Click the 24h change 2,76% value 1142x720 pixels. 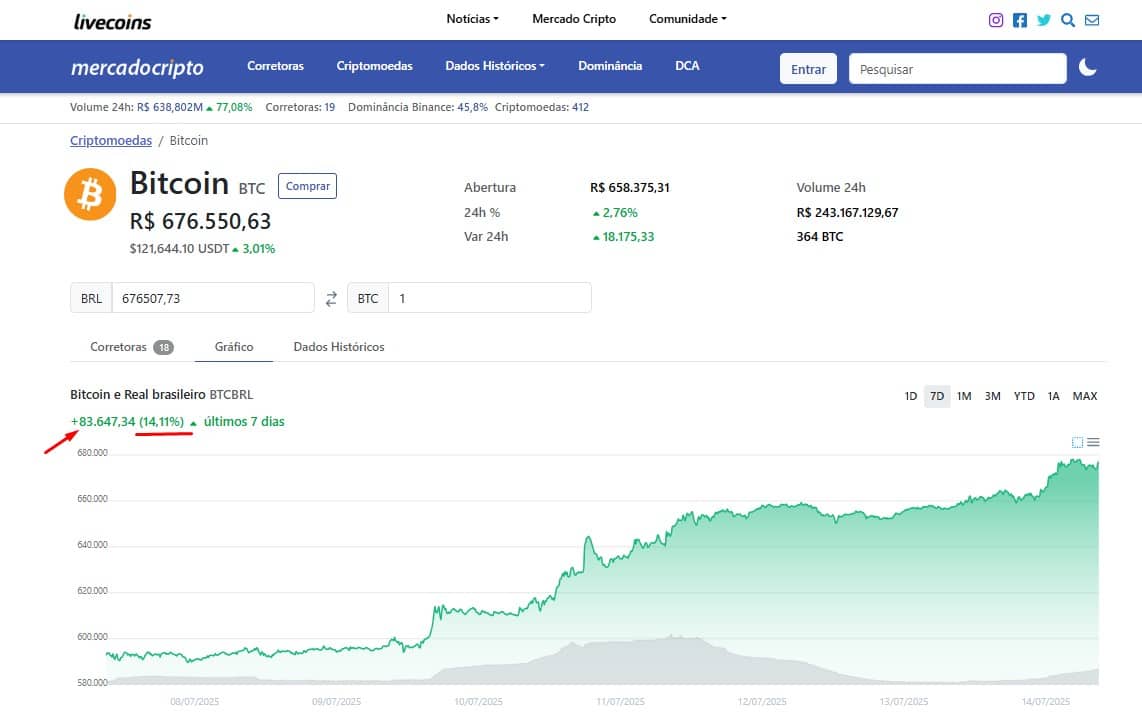coord(615,213)
